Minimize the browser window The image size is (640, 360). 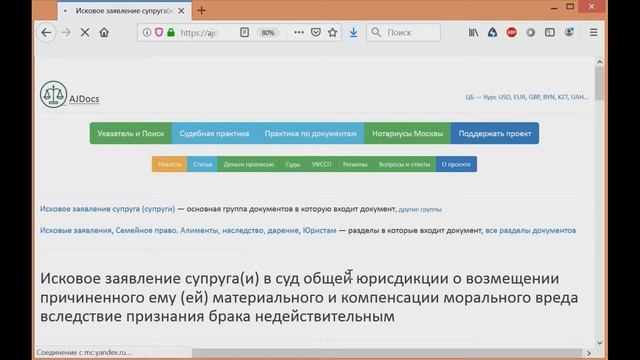pyautogui.click(x=554, y=7)
